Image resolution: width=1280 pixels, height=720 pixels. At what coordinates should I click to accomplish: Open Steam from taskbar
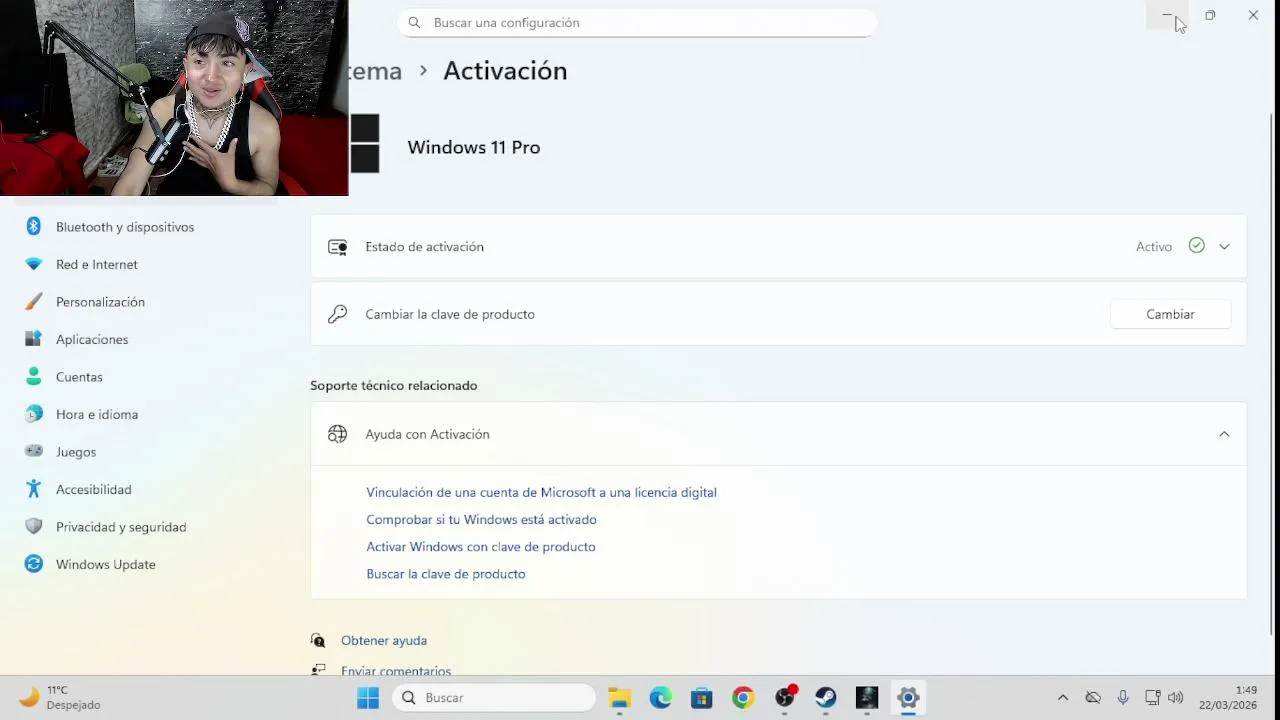pos(826,698)
